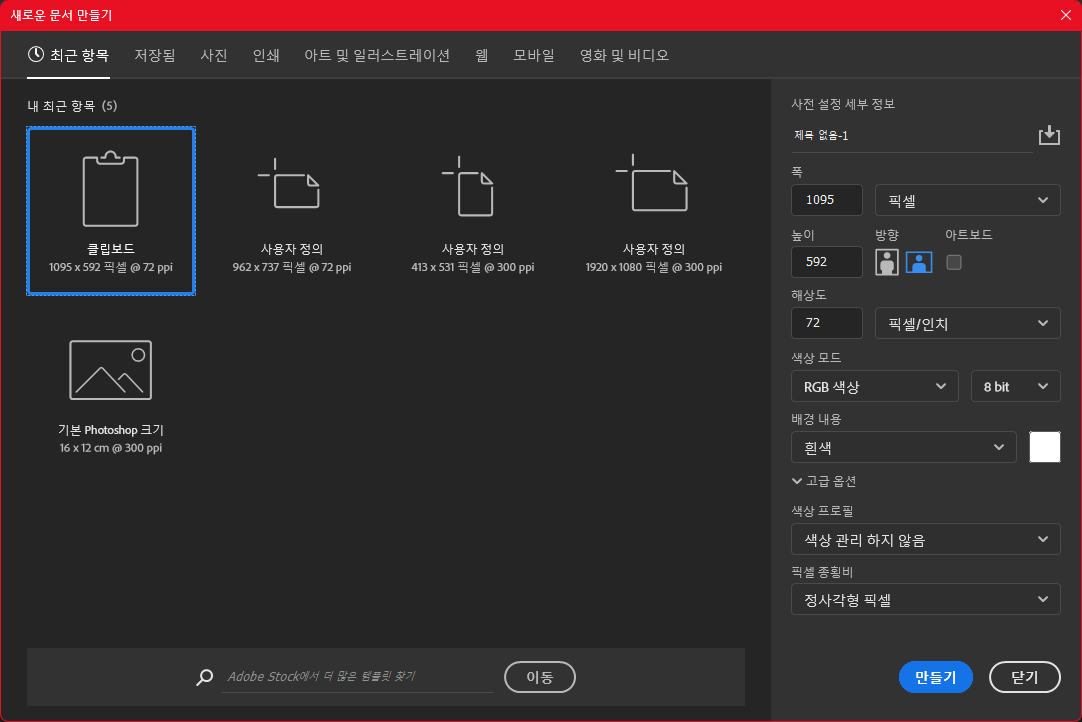Click the 이동 button

[540, 677]
